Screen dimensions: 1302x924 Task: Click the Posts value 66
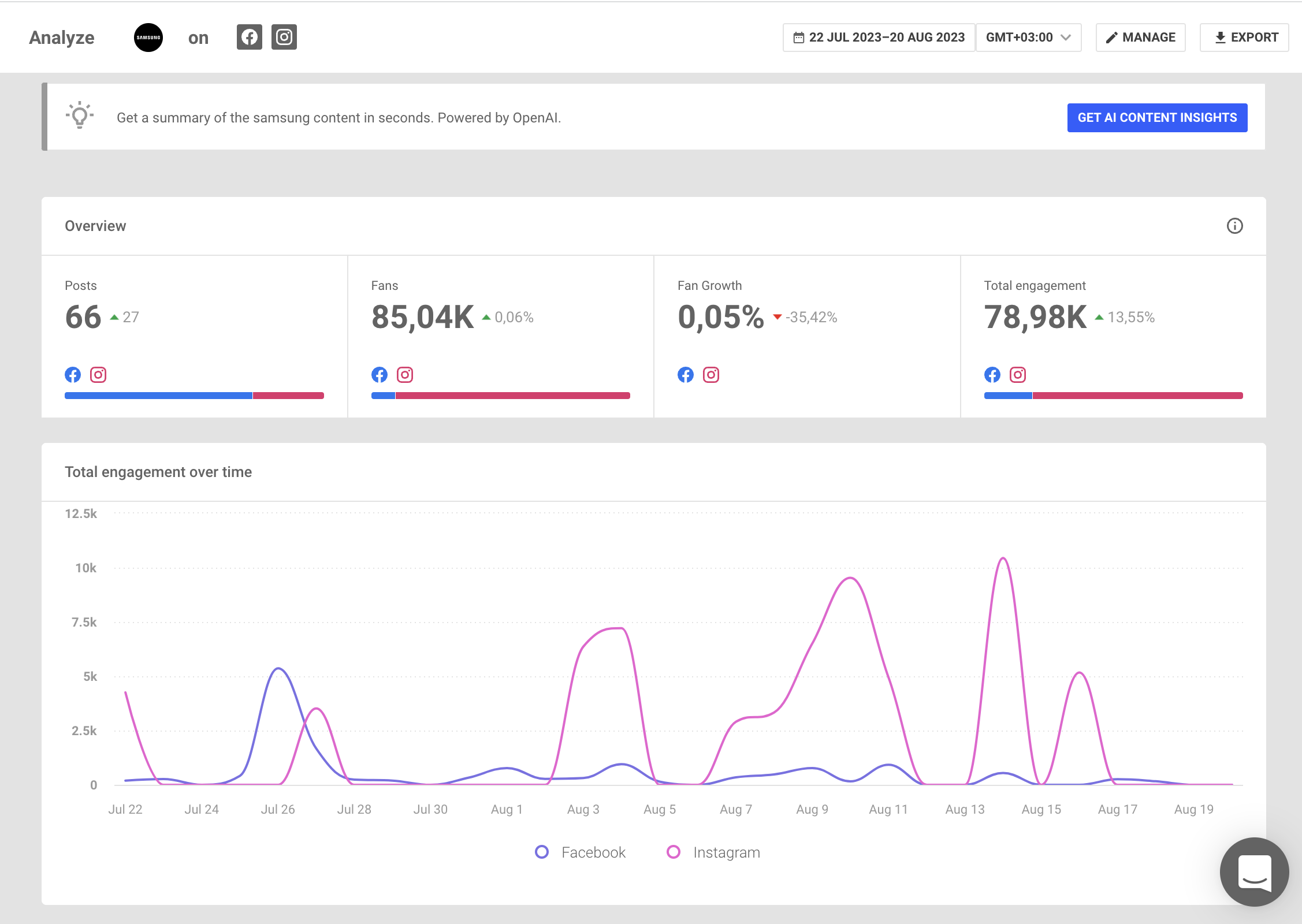tap(83, 317)
